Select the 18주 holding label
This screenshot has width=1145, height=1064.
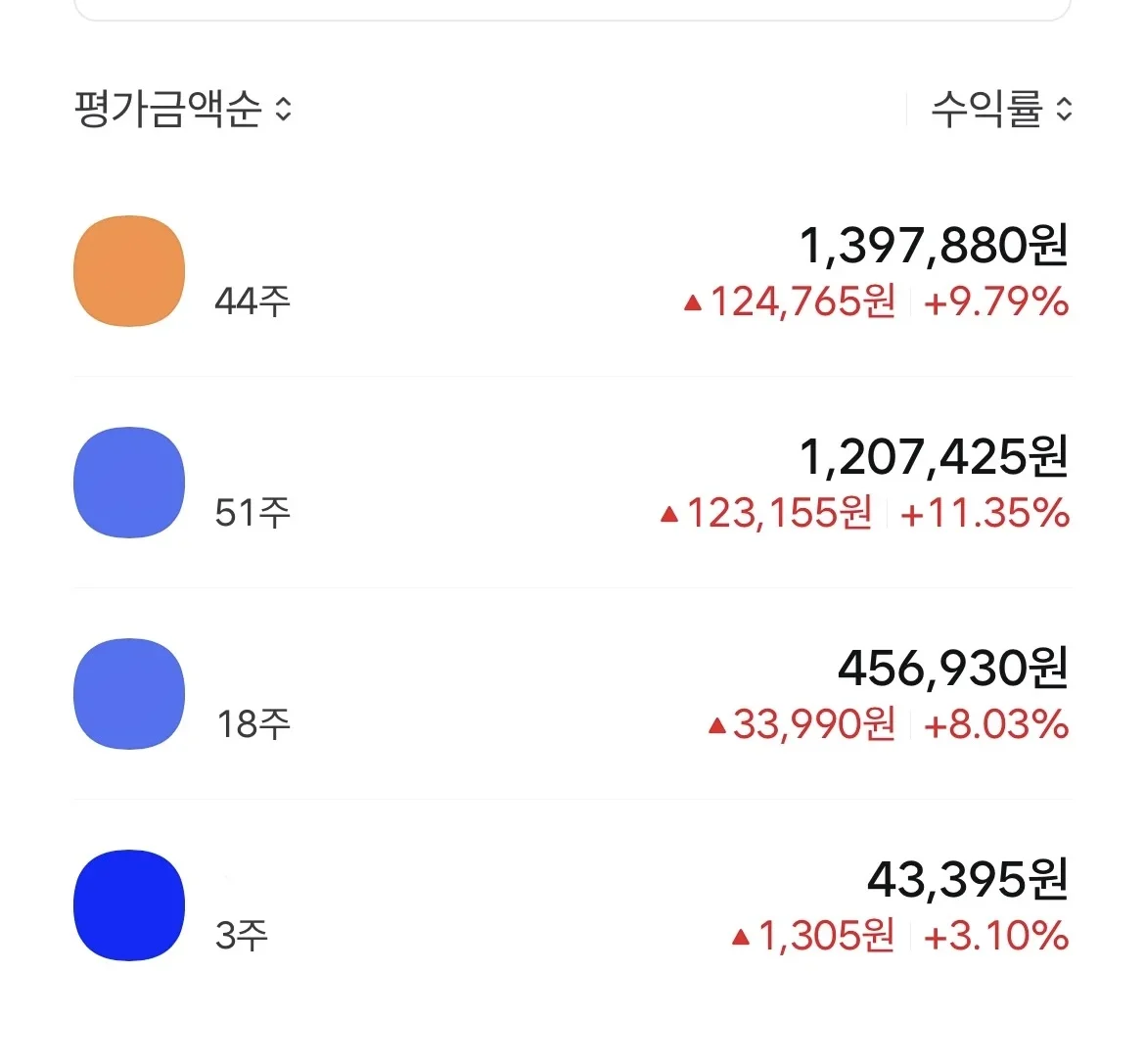253,724
